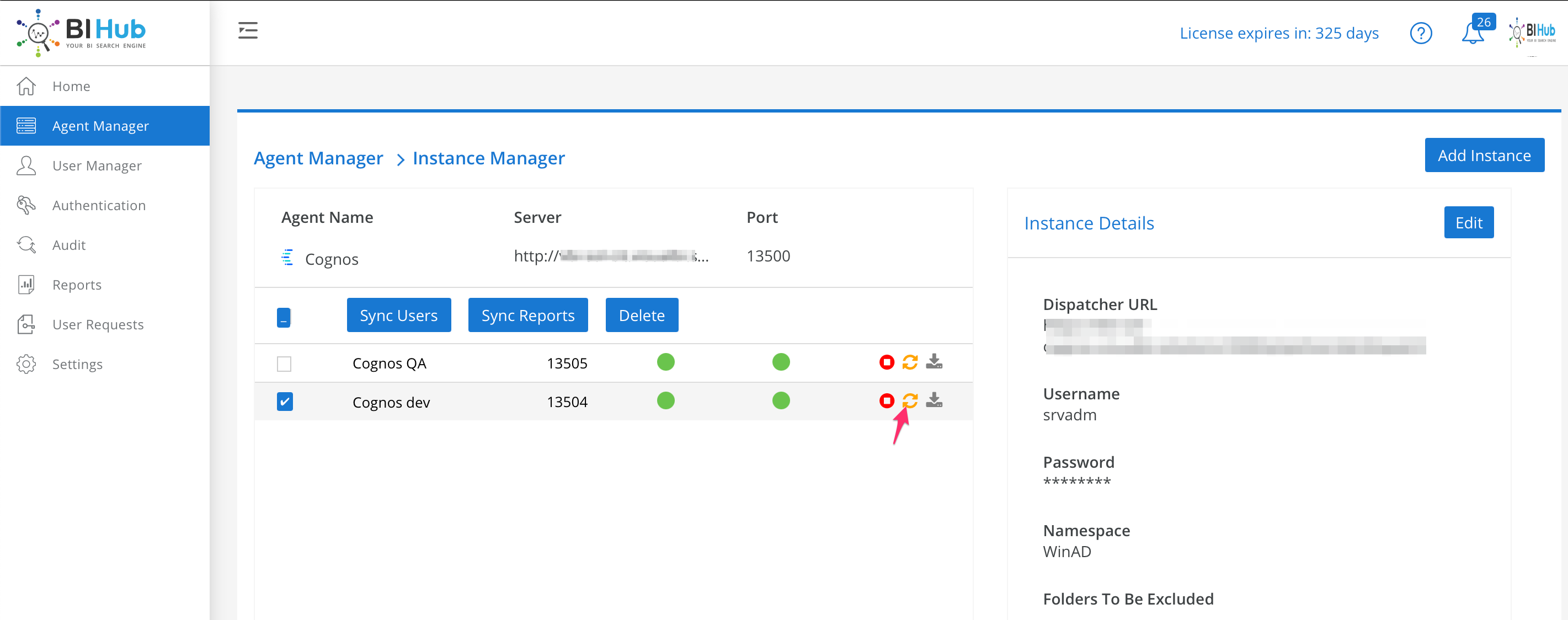The height and width of the screenshot is (620, 1568).
Task: Collapse sidebar with the hamburger menu icon
Action: 248,30
